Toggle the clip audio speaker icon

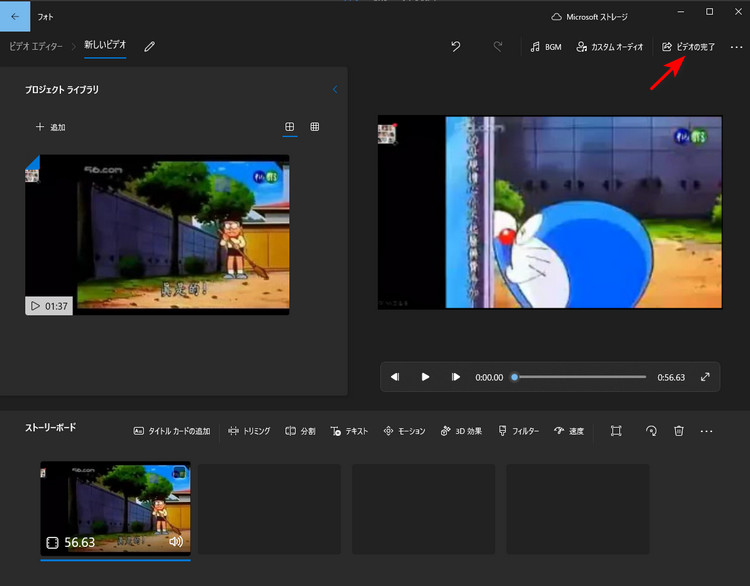[177, 542]
